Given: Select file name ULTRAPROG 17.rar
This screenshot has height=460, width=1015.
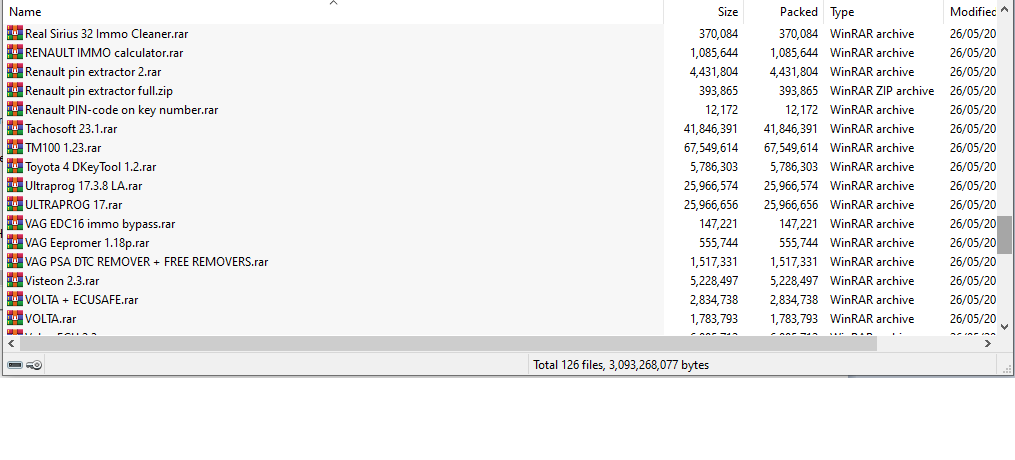Looking at the screenshot, I should (74, 204).
